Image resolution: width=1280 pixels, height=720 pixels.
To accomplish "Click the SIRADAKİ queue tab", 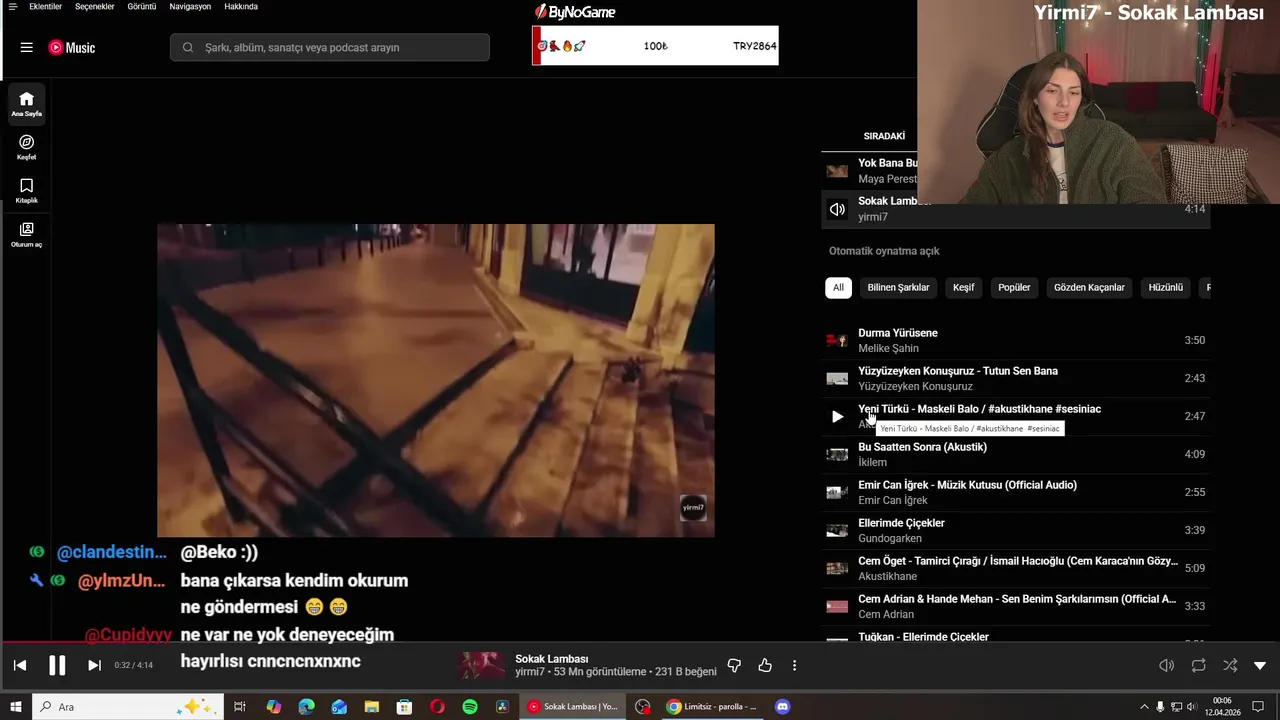I will click(x=884, y=136).
